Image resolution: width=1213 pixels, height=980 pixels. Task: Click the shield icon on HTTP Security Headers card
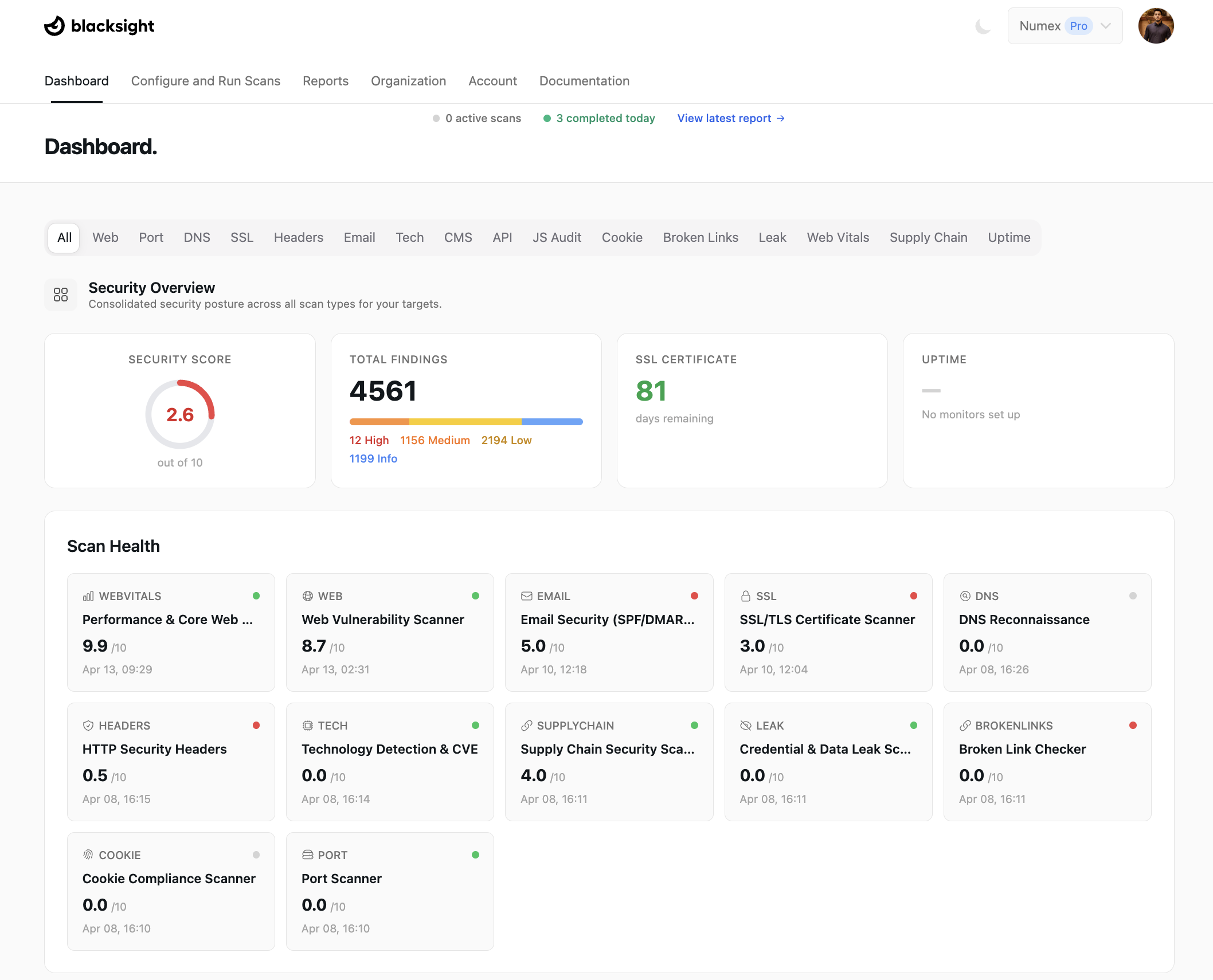[88, 725]
